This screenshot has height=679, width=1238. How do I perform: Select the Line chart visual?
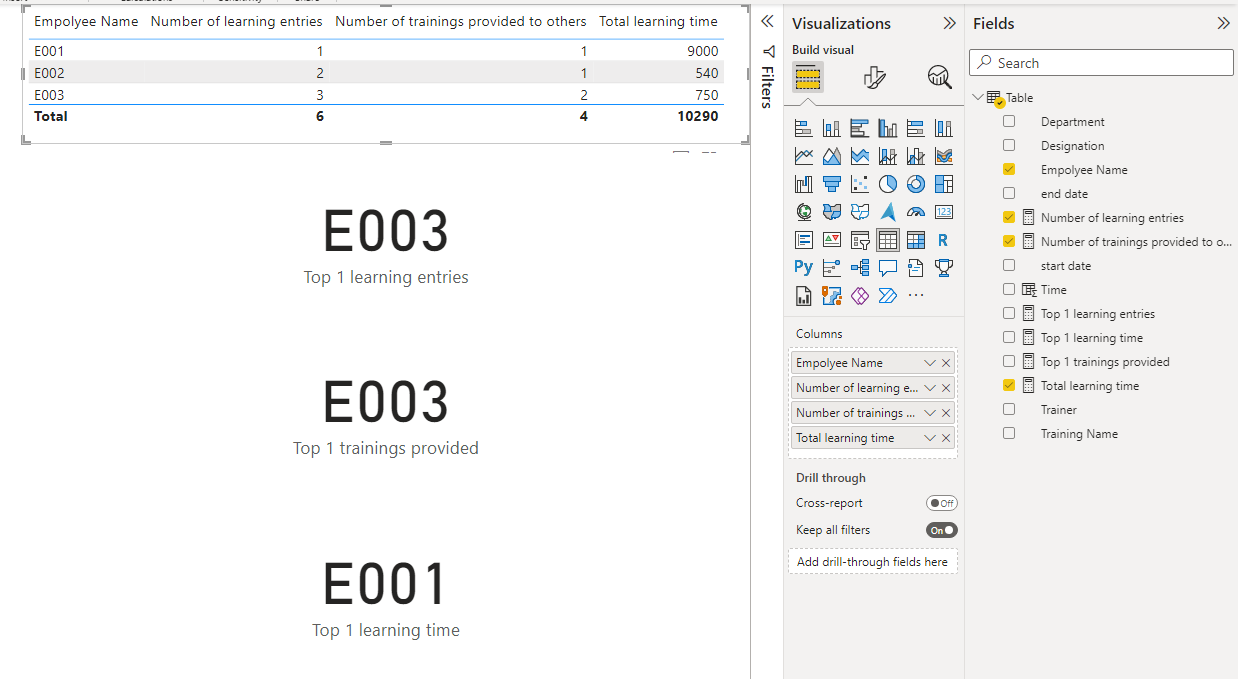coord(803,156)
